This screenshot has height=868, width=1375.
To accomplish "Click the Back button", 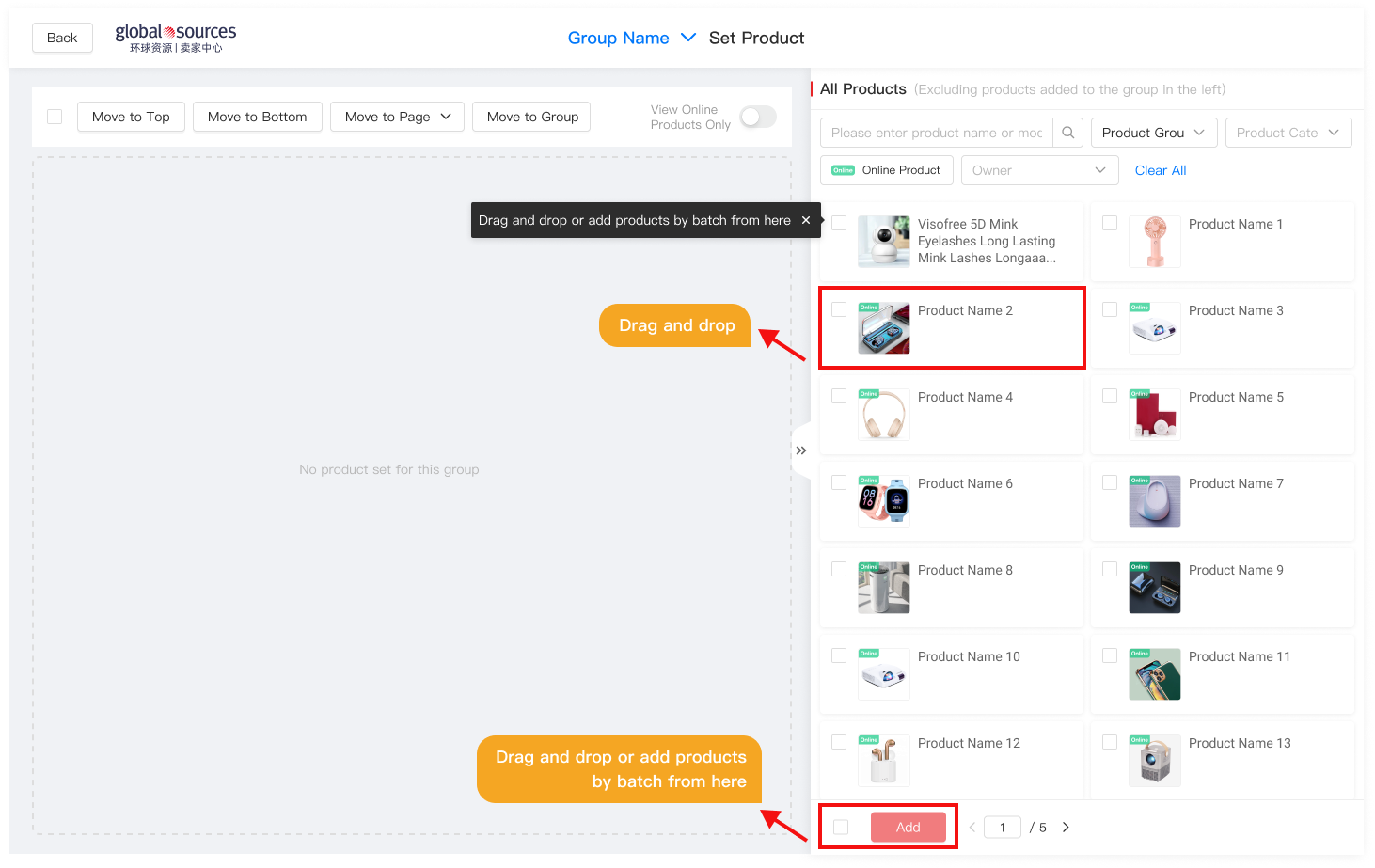I will point(62,38).
